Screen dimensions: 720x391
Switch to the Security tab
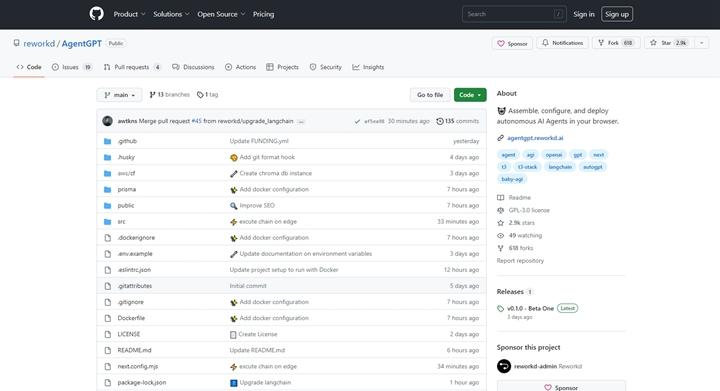(326, 67)
